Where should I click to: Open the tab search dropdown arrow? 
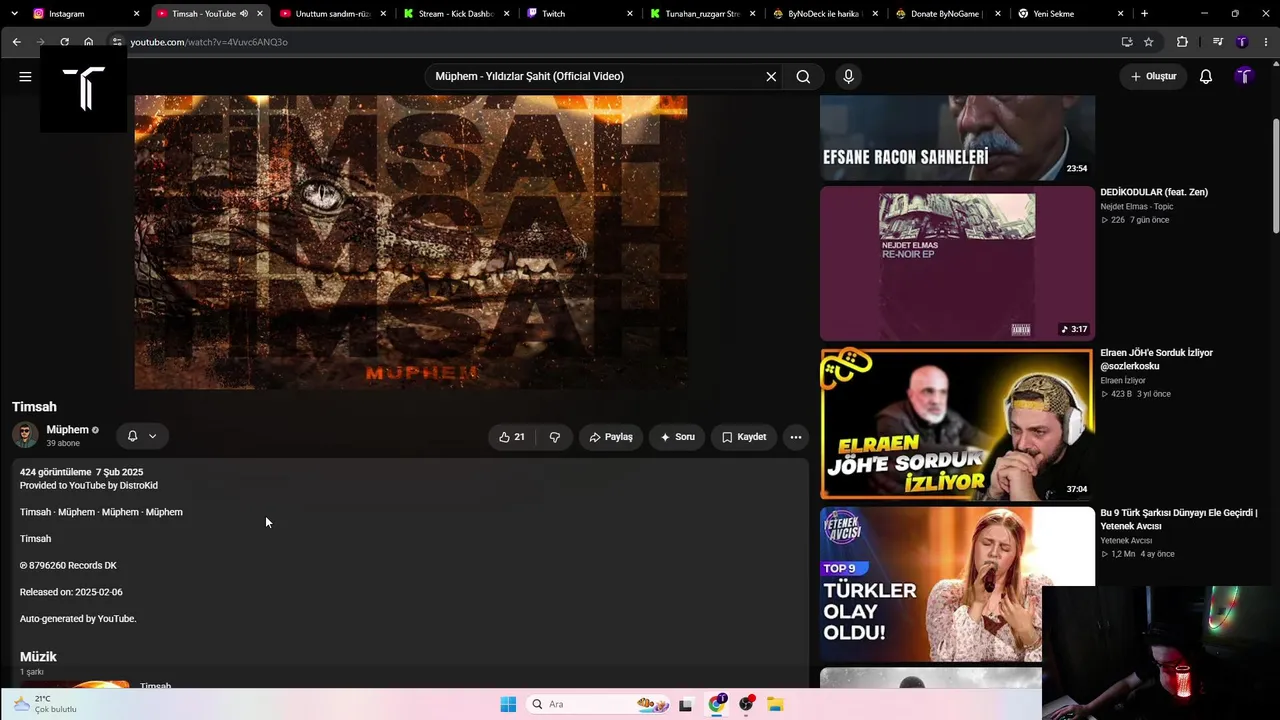coord(14,14)
